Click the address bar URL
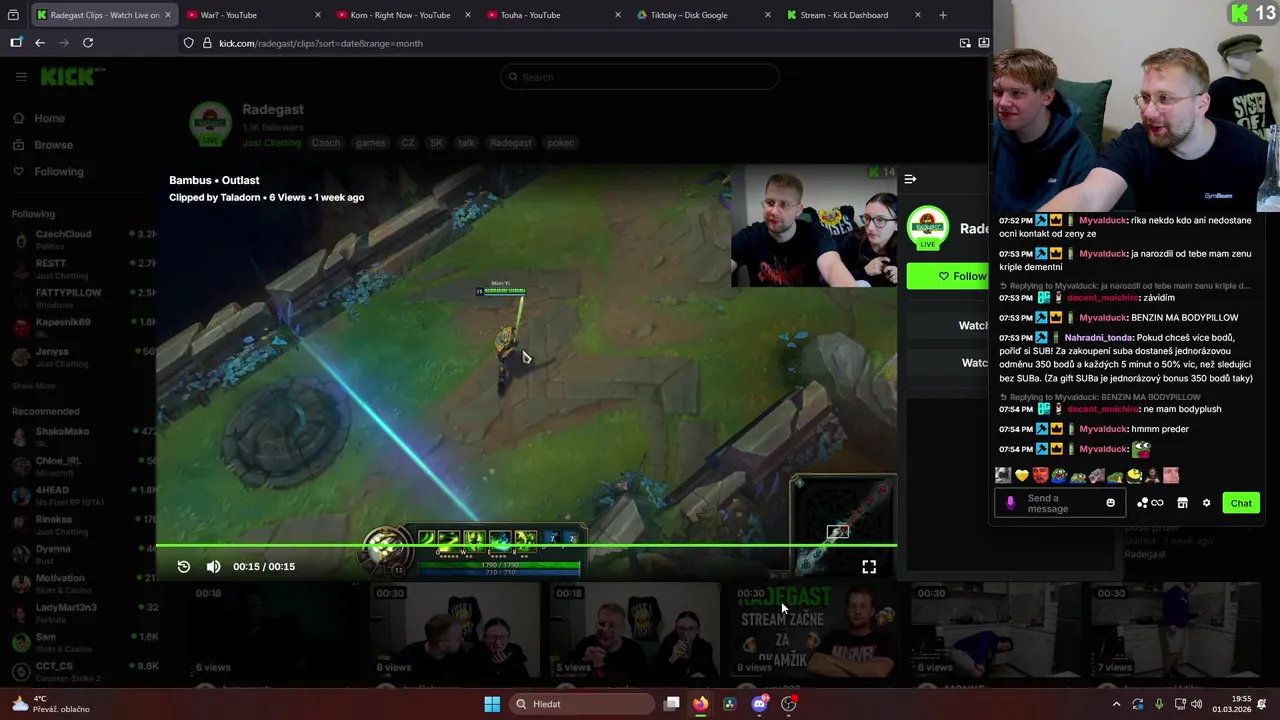 pos(321,43)
